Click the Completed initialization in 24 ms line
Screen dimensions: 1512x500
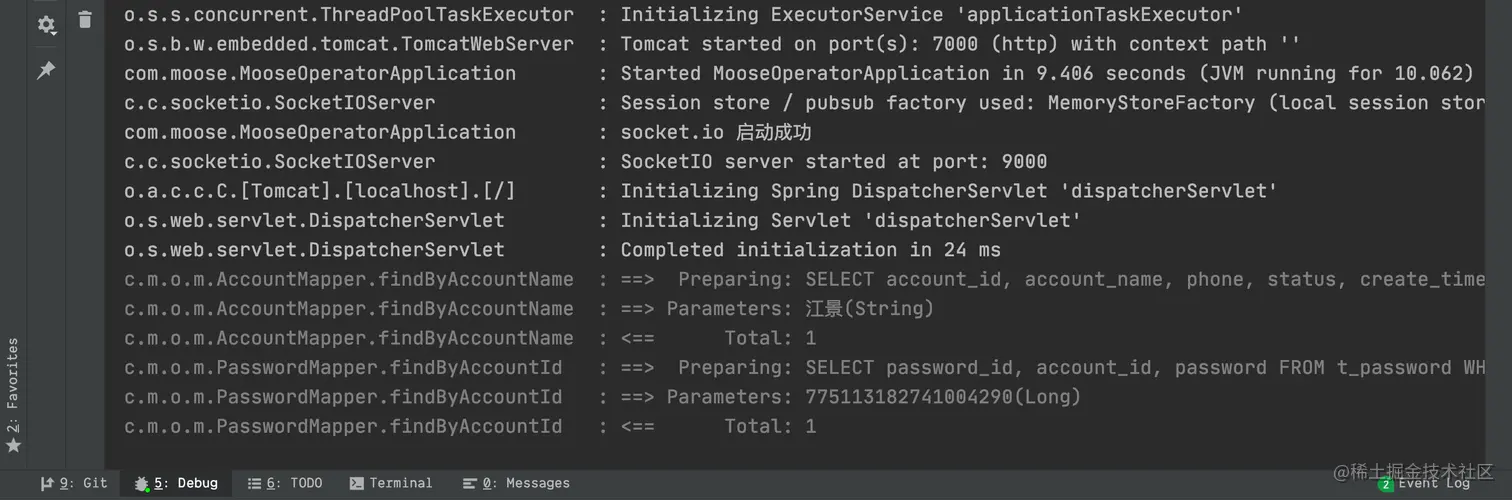pos(810,250)
